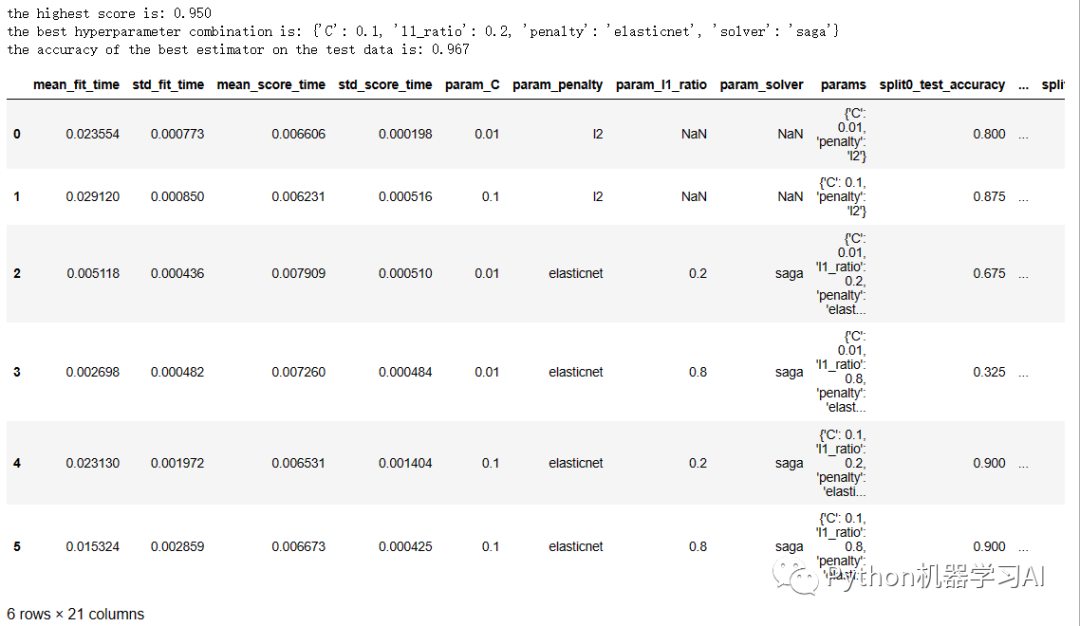
Task: Select the split0_test_accuracy column header
Action: click(942, 85)
